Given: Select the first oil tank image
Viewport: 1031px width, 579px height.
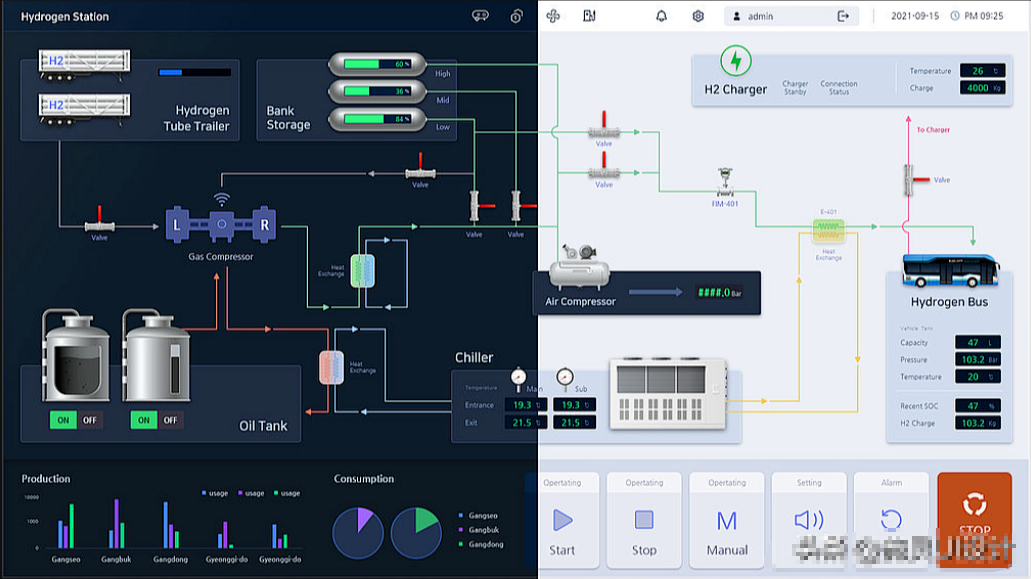Looking at the screenshot, I should click(x=76, y=356).
